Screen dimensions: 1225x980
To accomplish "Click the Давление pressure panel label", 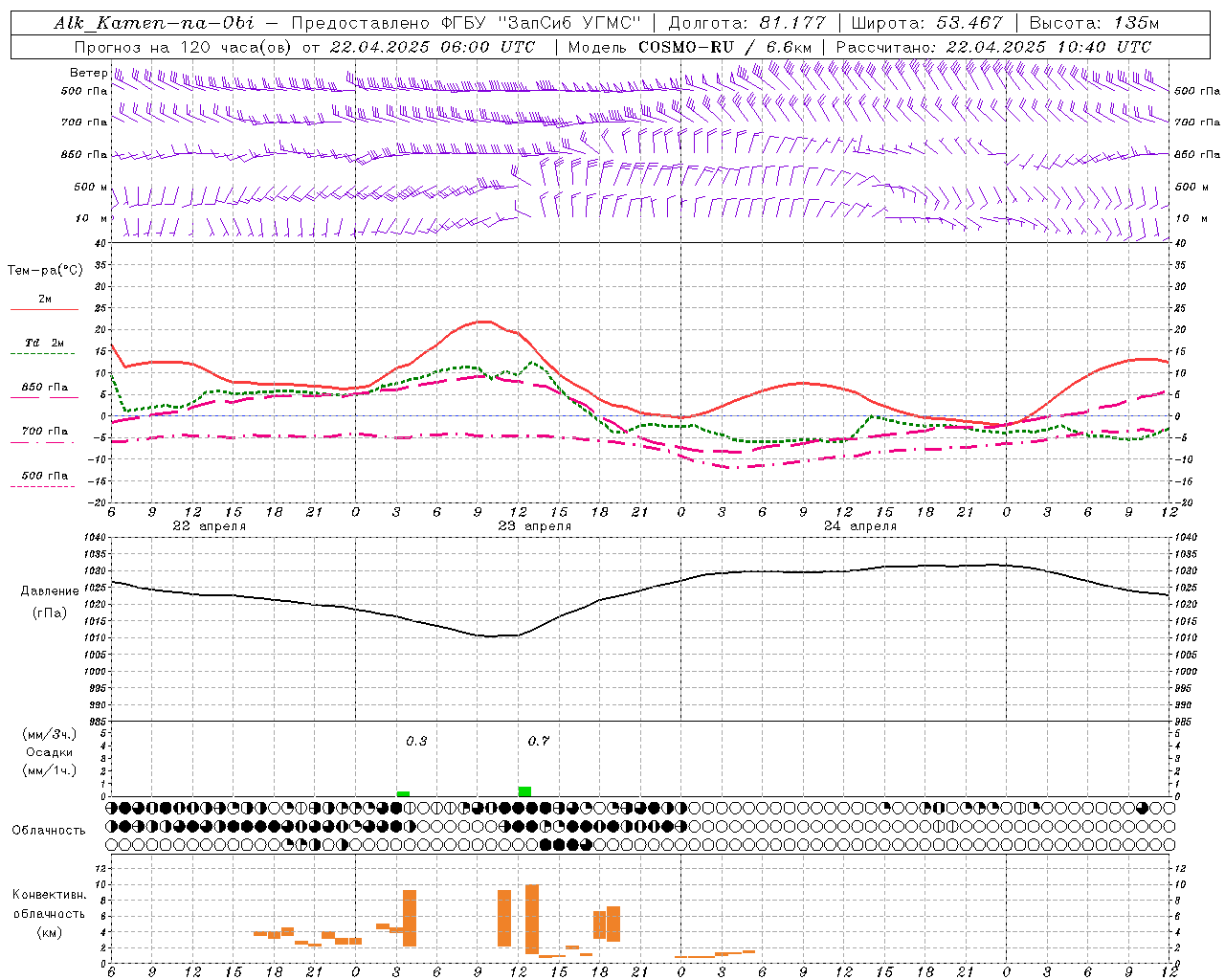I will tap(50, 591).
